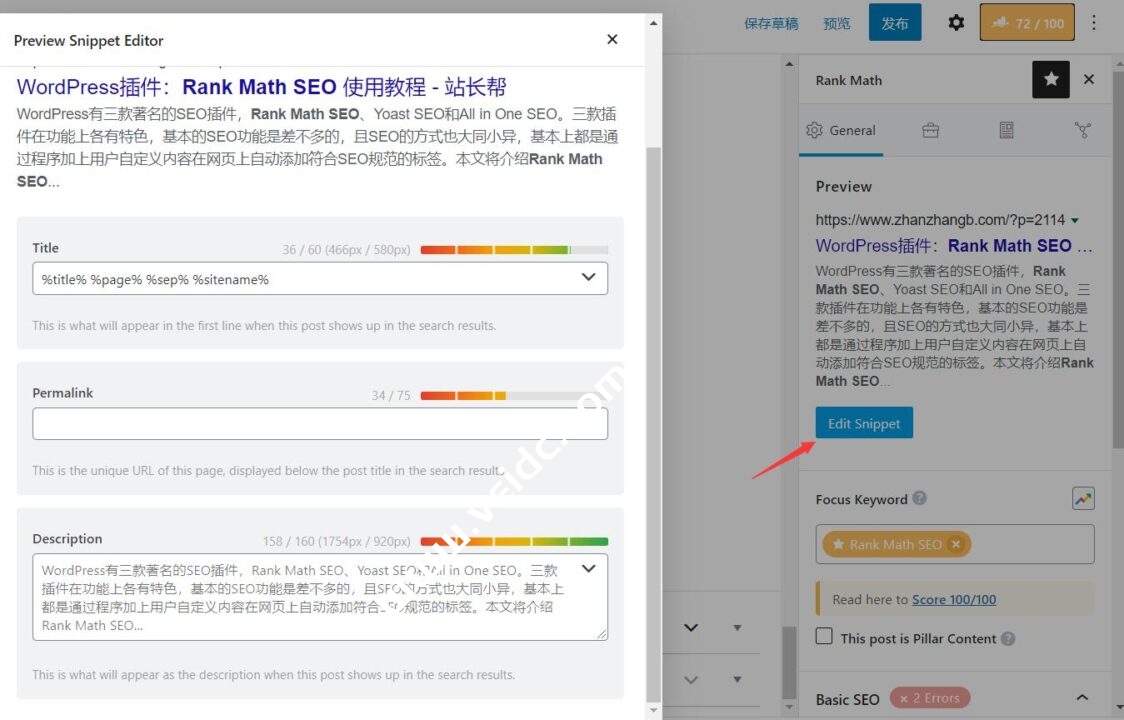
Task: Click the Rank Math 72 / 100 score button
Action: 1027,23
